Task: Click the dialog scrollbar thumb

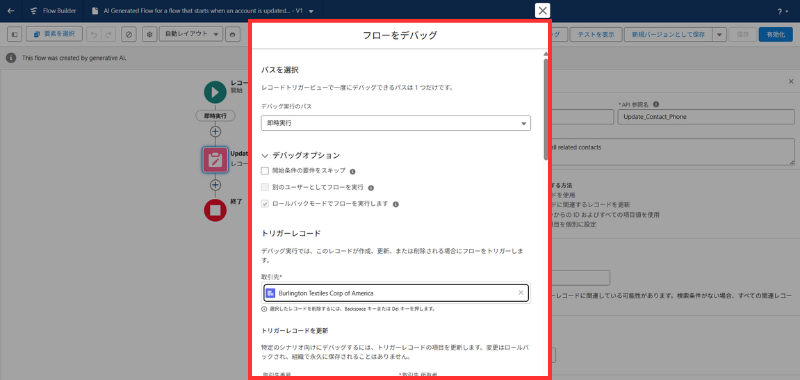Action: click(x=546, y=109)
